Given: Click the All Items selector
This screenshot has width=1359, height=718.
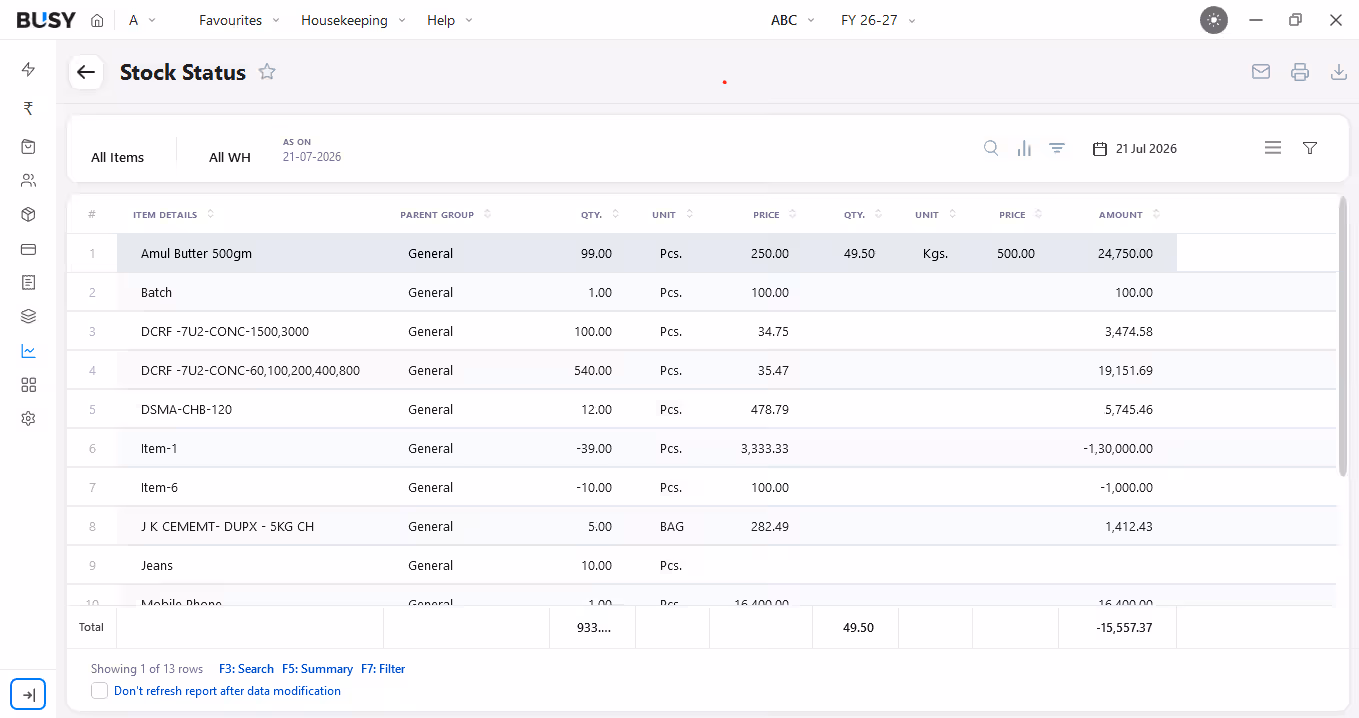Looking at the screenshot, I should (118, 157).
